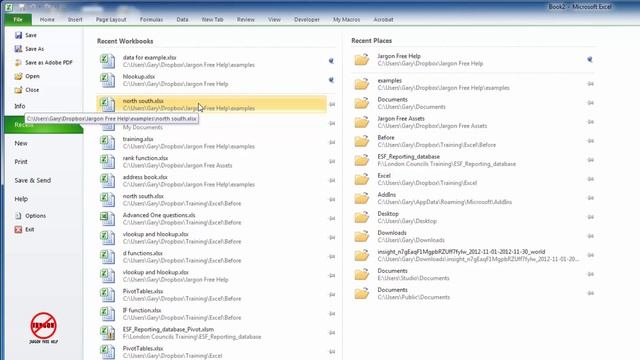The width and height of the screenshot is (640, 360).
Task: Open data for example.xlsx file icon
Action: coord(108,61)
